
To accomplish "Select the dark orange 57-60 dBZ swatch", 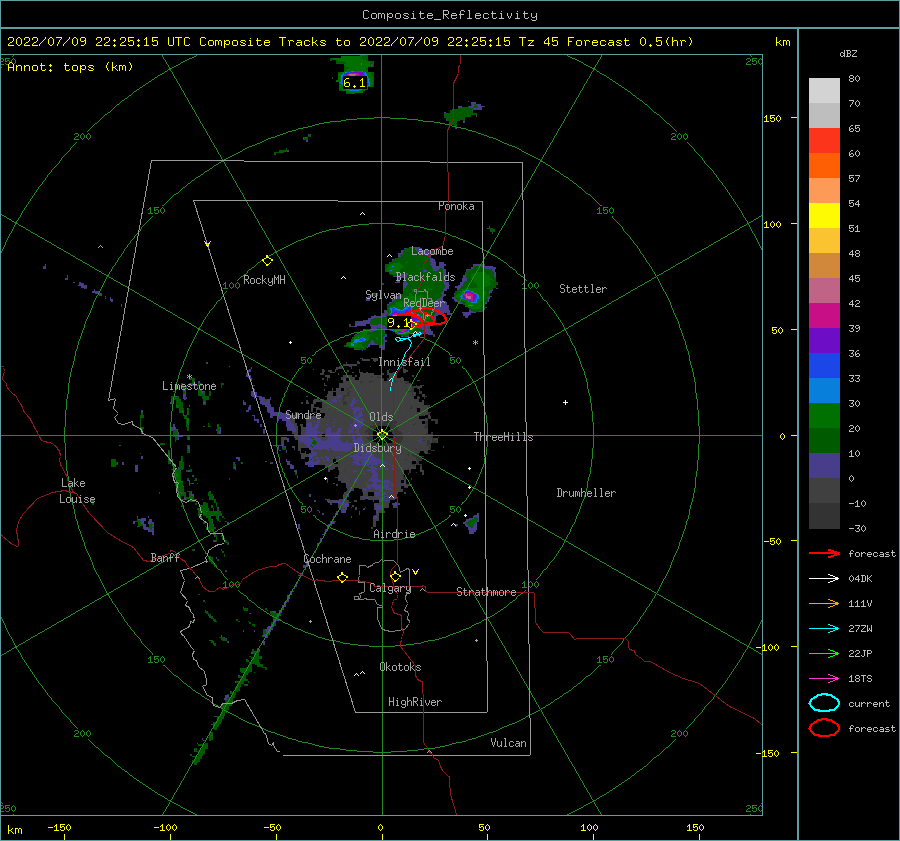I will coord(824,166).
